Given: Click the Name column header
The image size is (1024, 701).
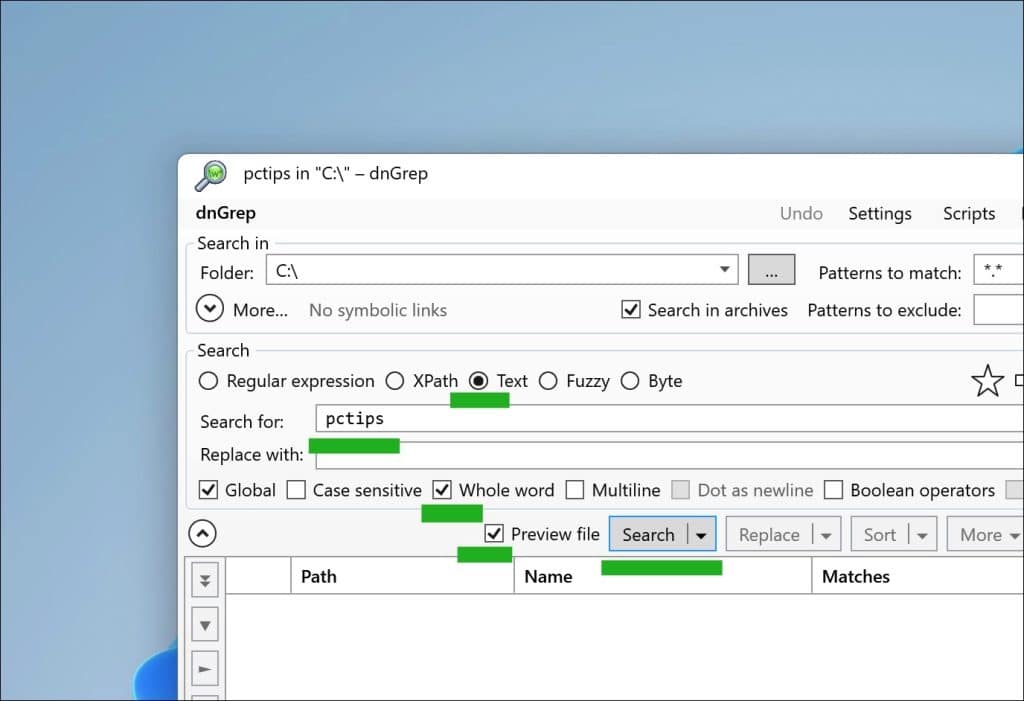Looking at the screenshot, I should 663,576.
